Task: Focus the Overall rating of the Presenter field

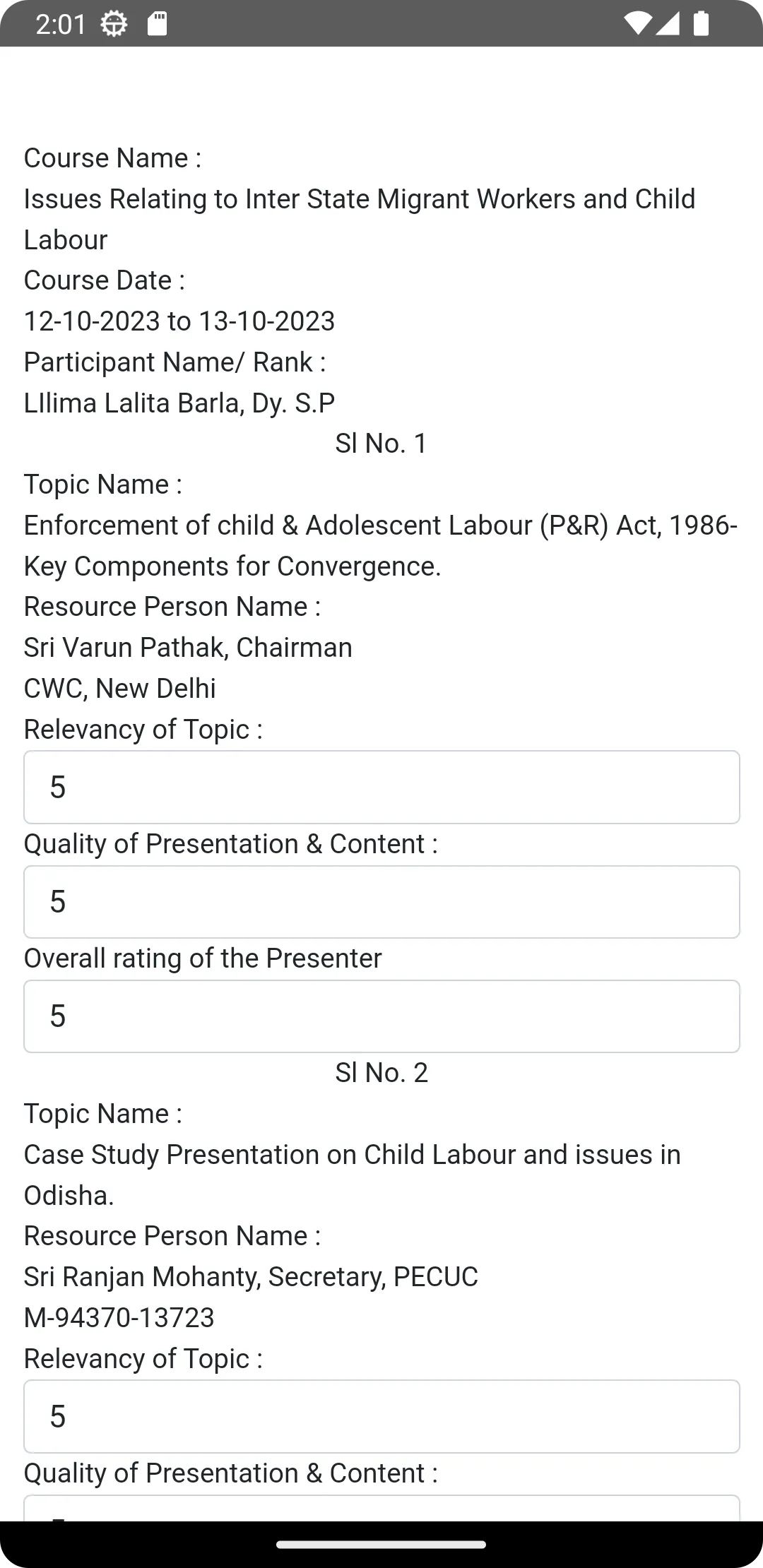Action: coord(381,1016)
